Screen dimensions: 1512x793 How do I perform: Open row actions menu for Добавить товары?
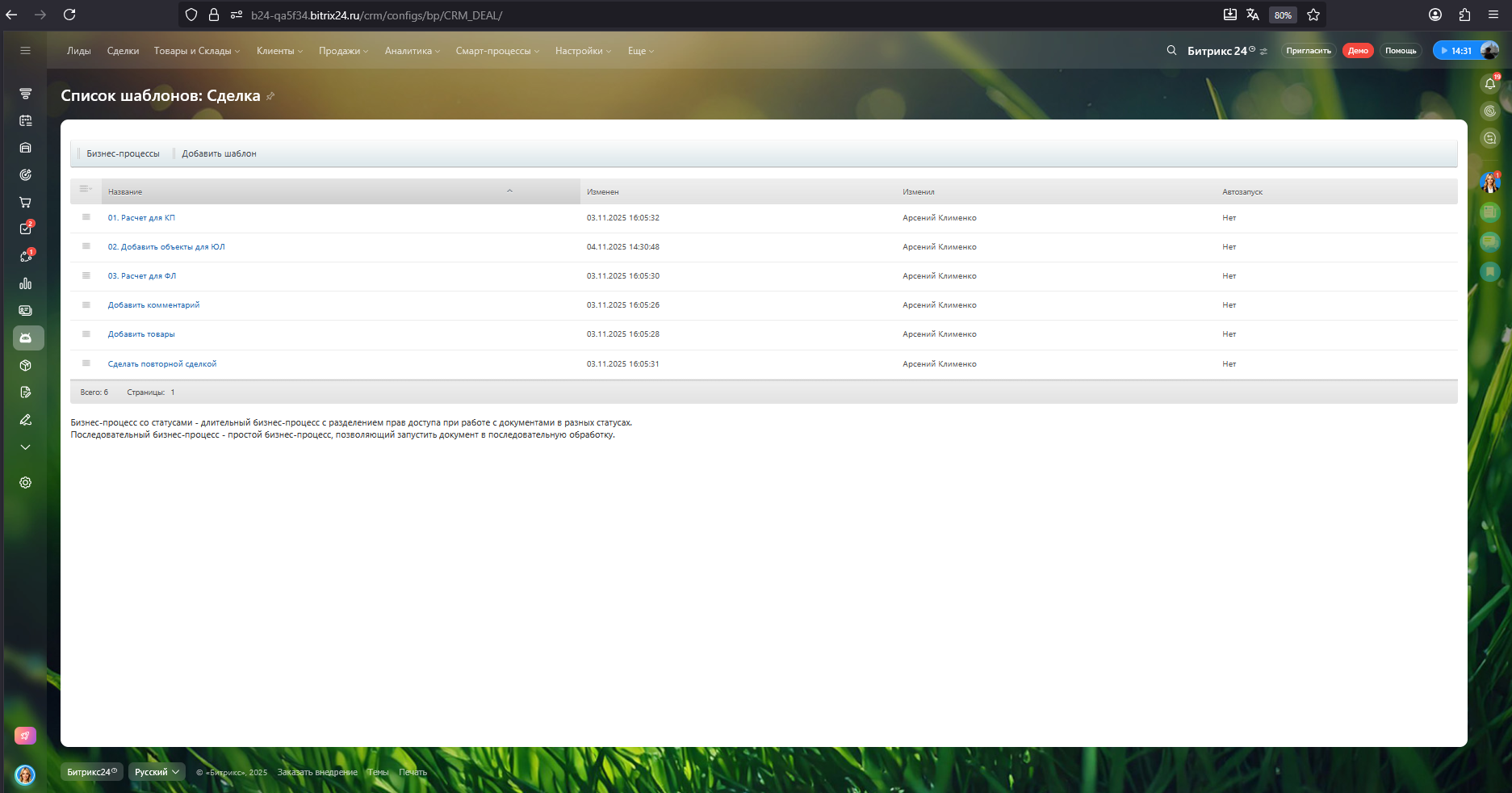click(86, 334)
